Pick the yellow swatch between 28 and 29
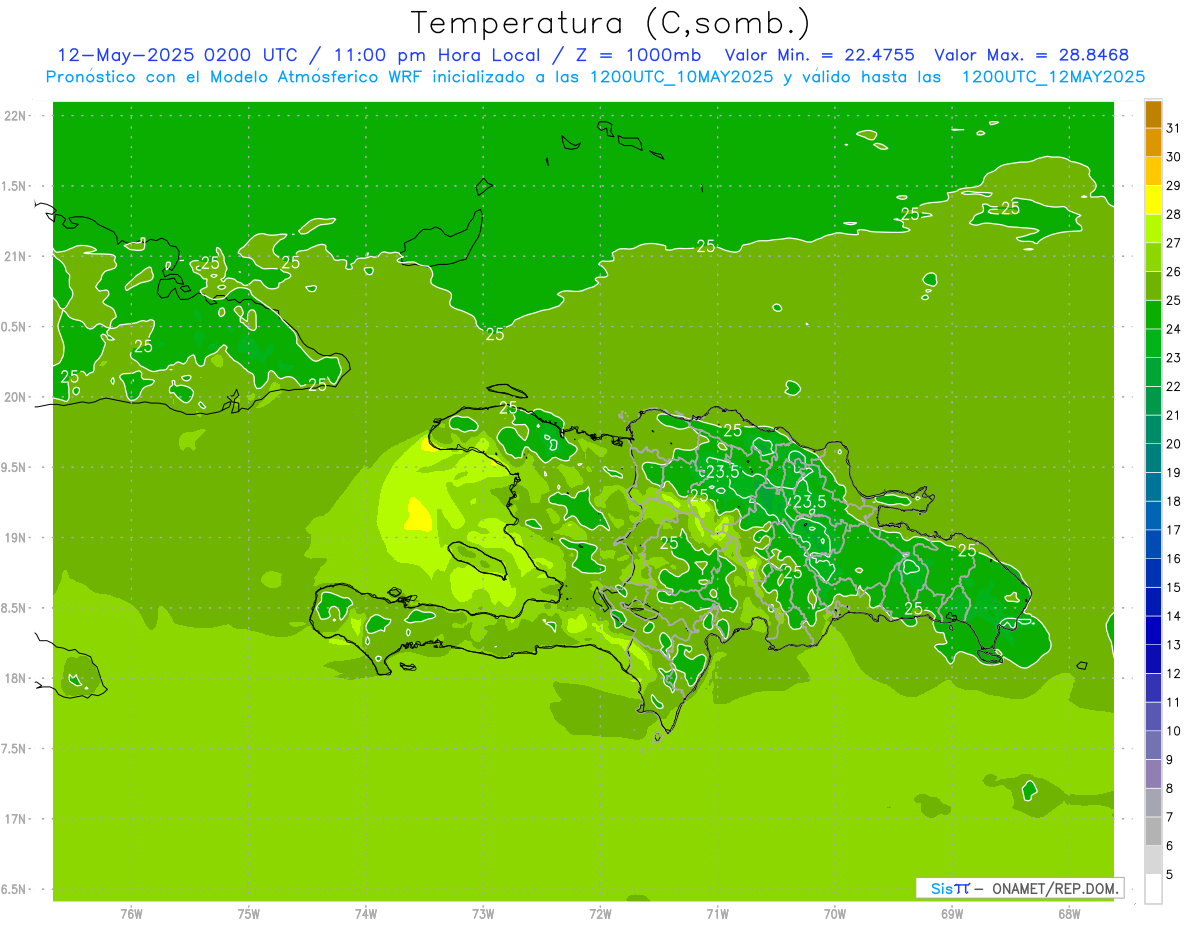The height and width of the screenshot is (927, 1200). coord(1153,199)
